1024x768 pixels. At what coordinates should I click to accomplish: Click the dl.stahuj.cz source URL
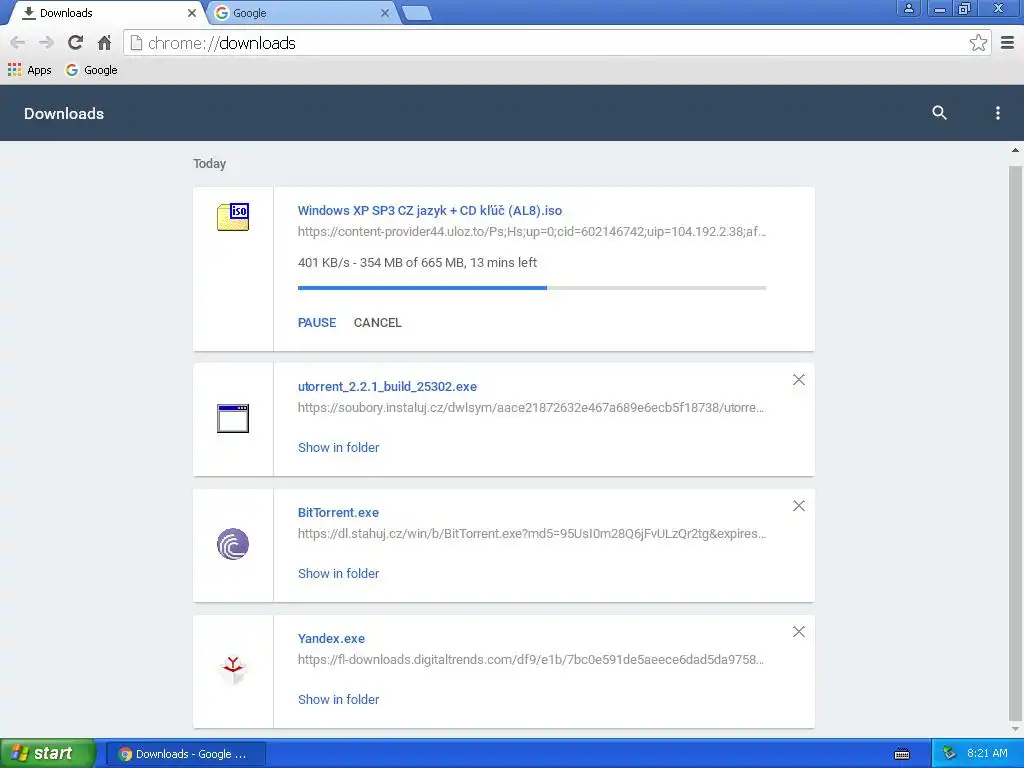(532, 534)
